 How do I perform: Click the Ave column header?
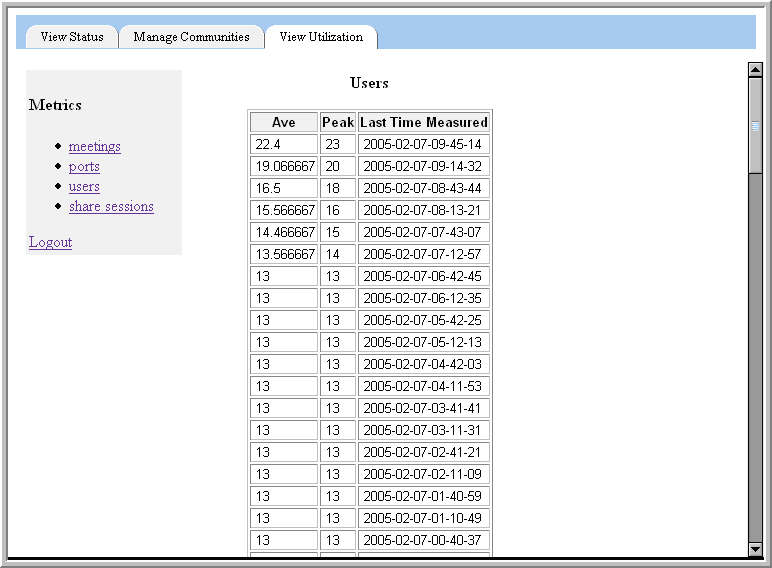[284, 122]
